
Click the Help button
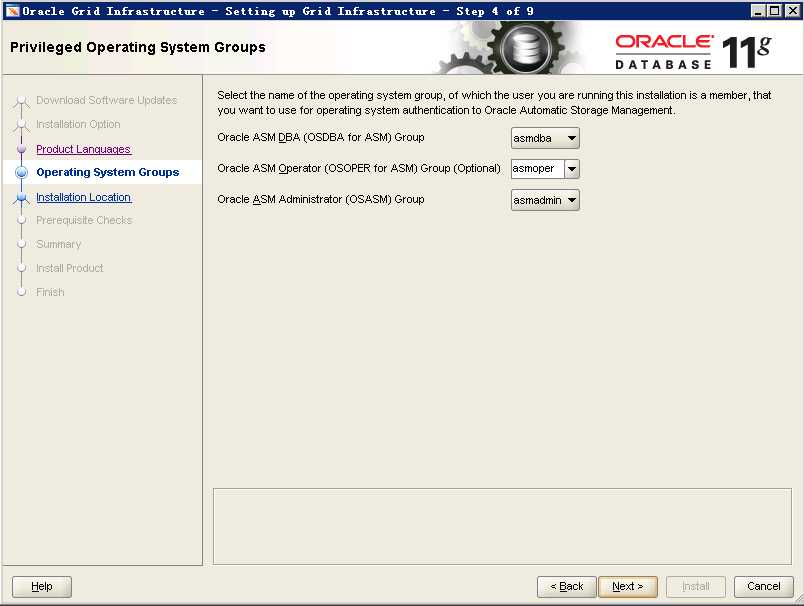42,587
